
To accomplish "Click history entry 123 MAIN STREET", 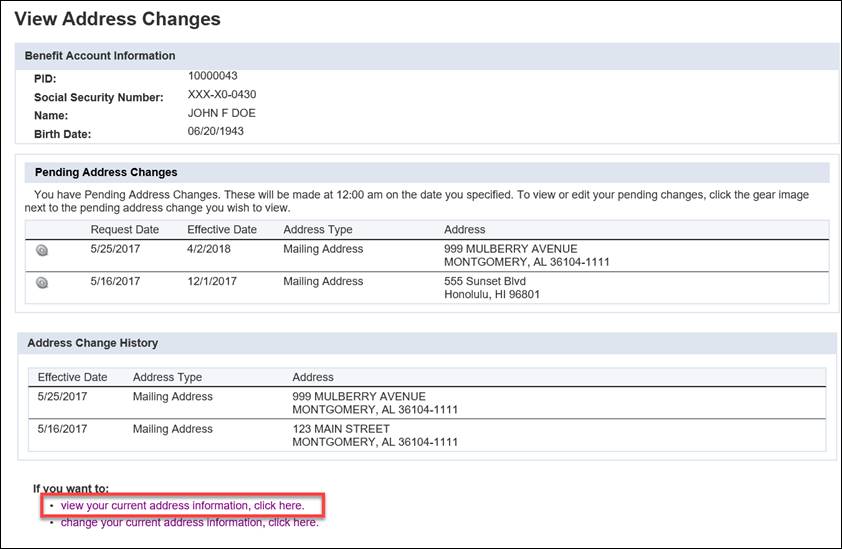I will [x=427, y=435].
